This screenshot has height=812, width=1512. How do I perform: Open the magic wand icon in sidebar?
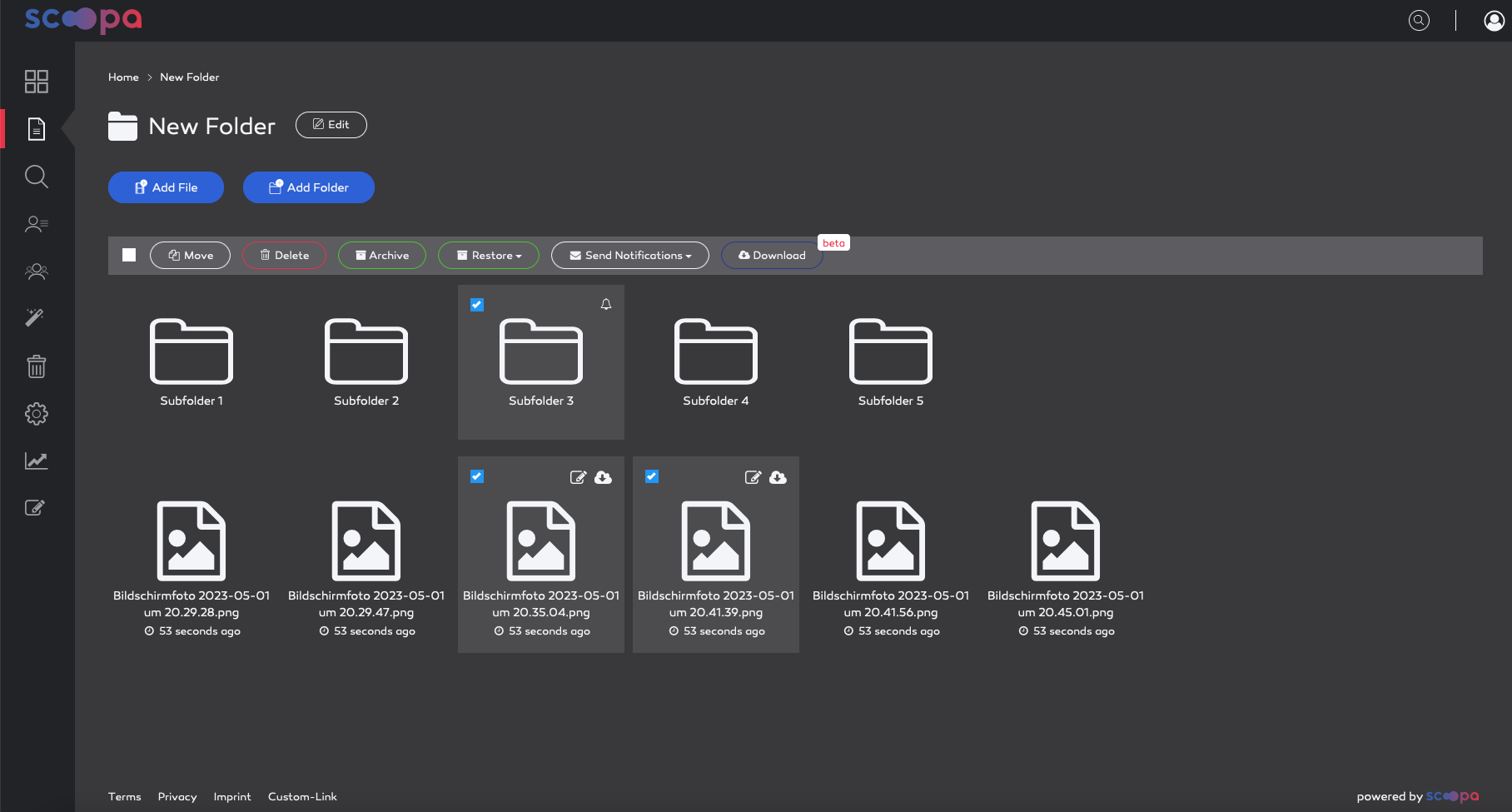point(35,317)
